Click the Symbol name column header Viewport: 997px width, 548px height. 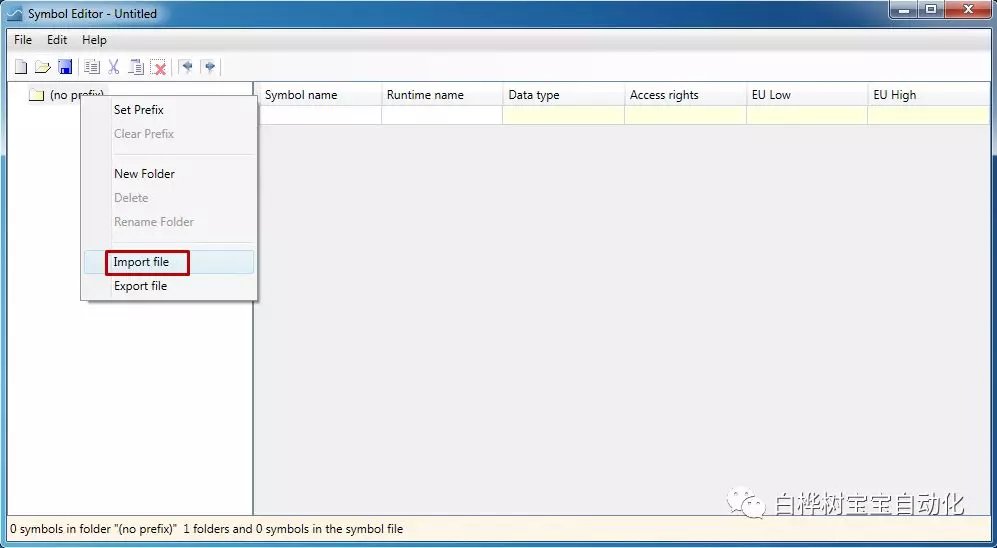point(301,95)
